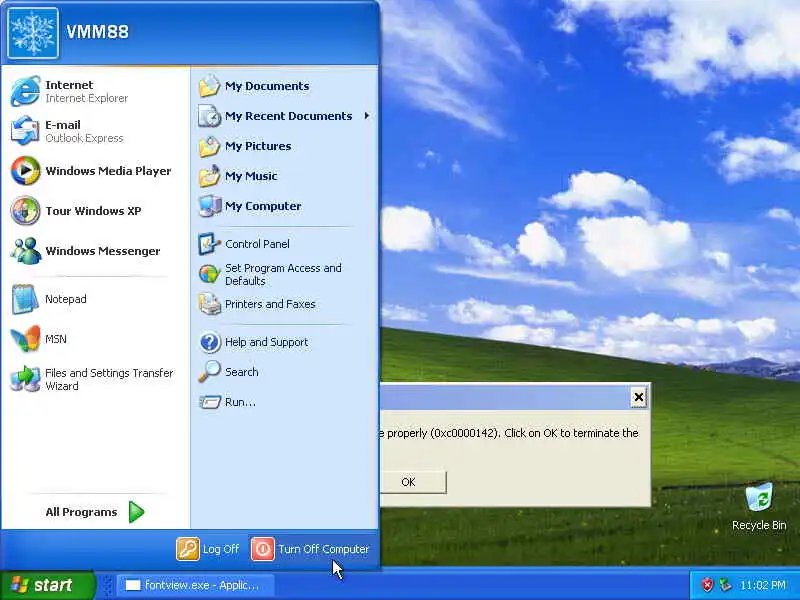
Task: Click Set Program Access and Defaults icon
Action: pyautogui.click(x=209, y=274)
